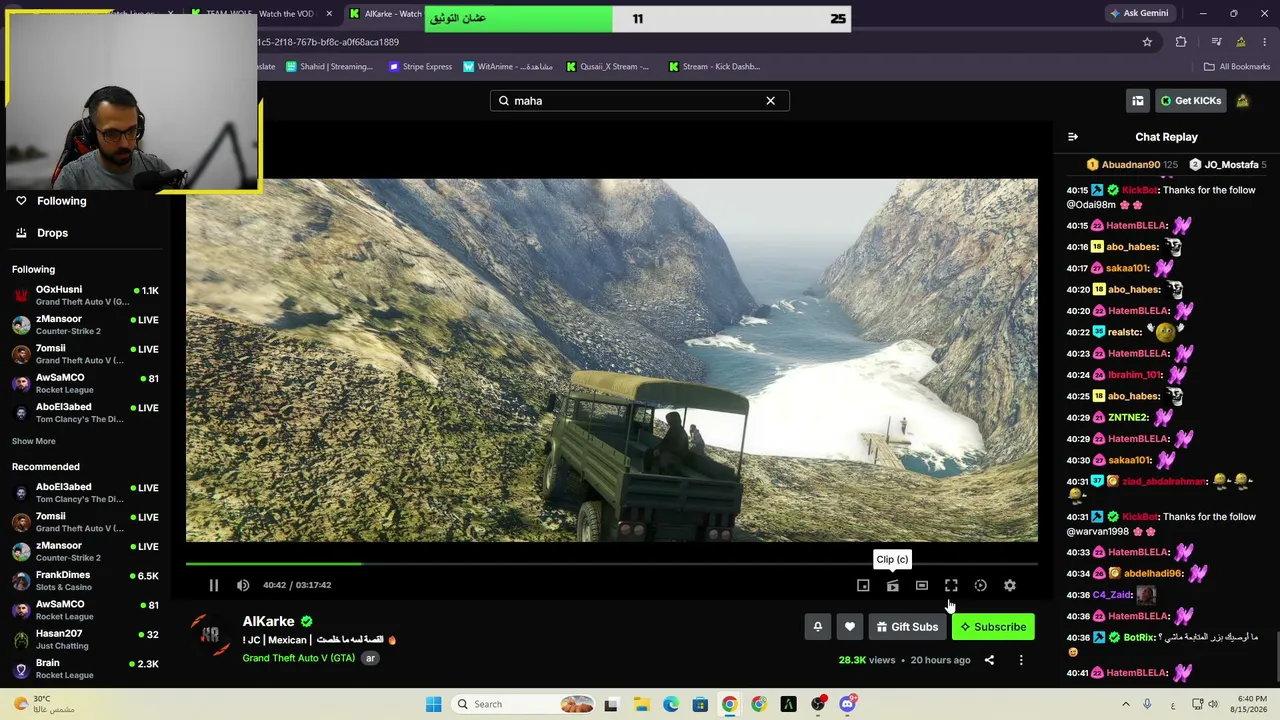Image resolution: width=1280 pixels, height=720 pixels.
Task: Open the Grand Theft Auto V category link
Action: click(x=298, y=658)
